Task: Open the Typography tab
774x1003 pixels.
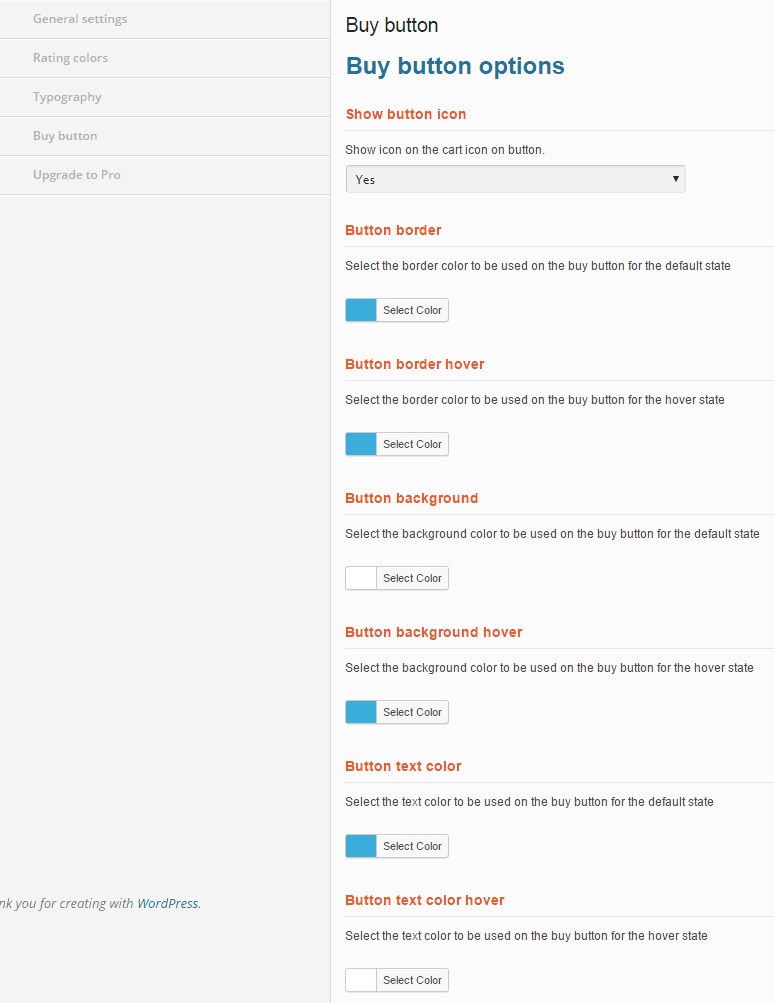Action: [x=165, y=97]
